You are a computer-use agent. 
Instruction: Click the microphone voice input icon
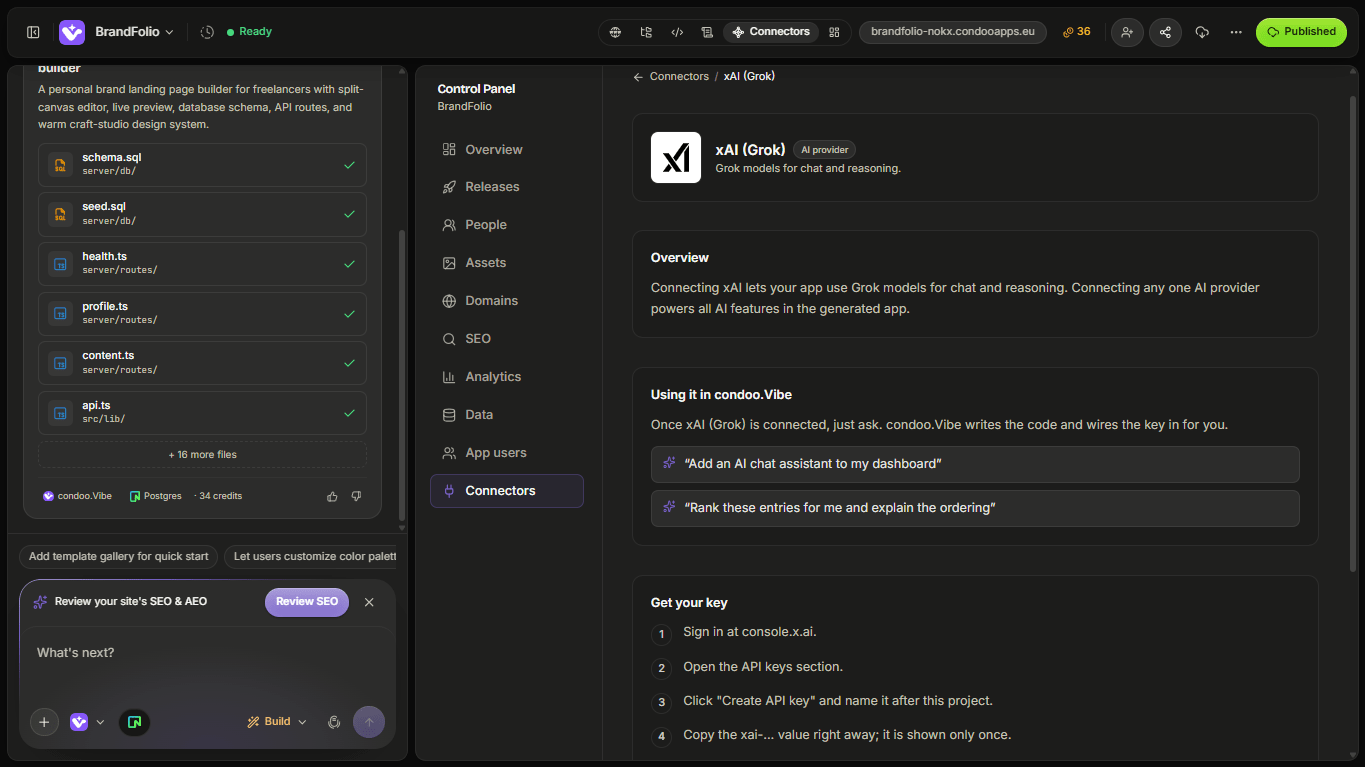335,722
